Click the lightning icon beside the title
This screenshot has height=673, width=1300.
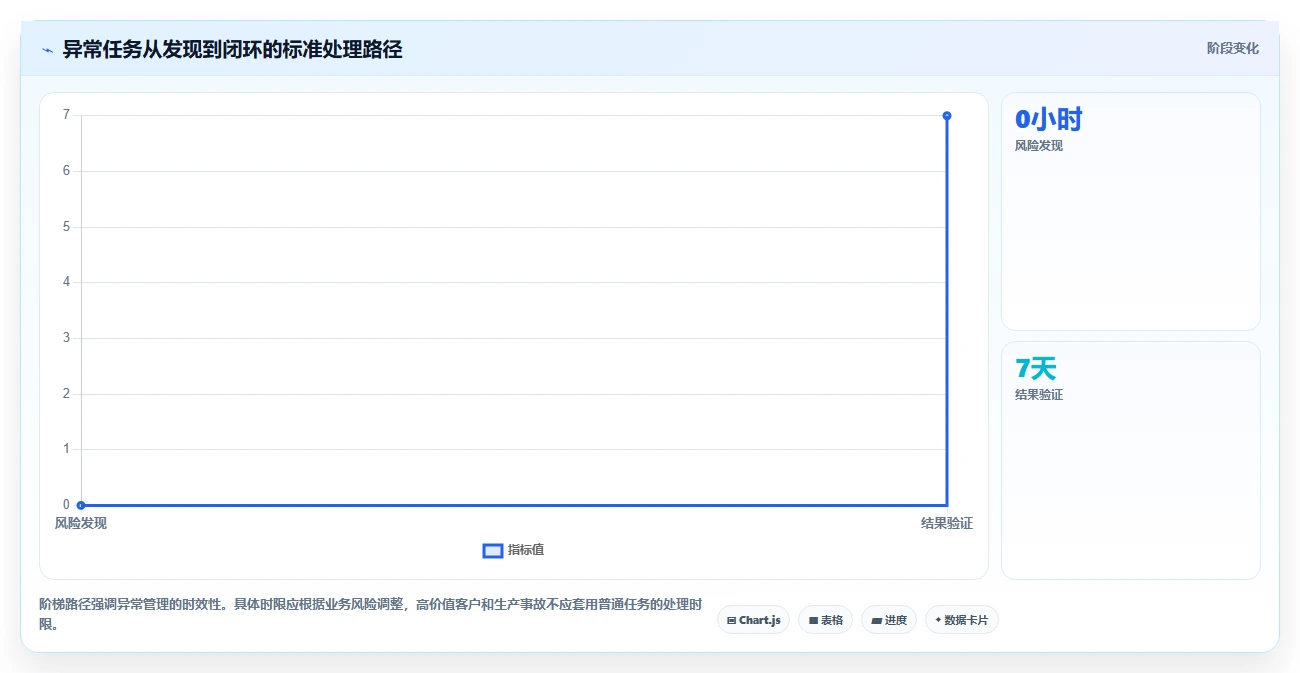(x=47, y=49)
